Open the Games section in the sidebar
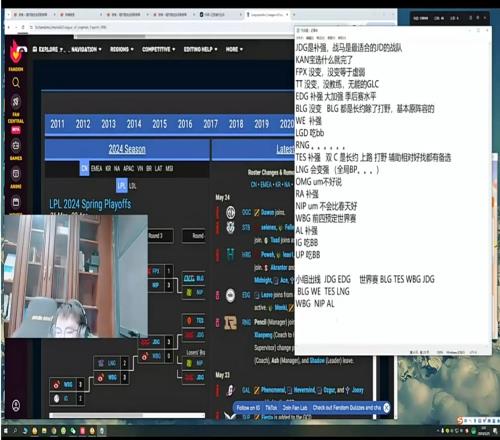Image resolution: width=500 pixels, height=440 pixels. (x=16, y=150)
